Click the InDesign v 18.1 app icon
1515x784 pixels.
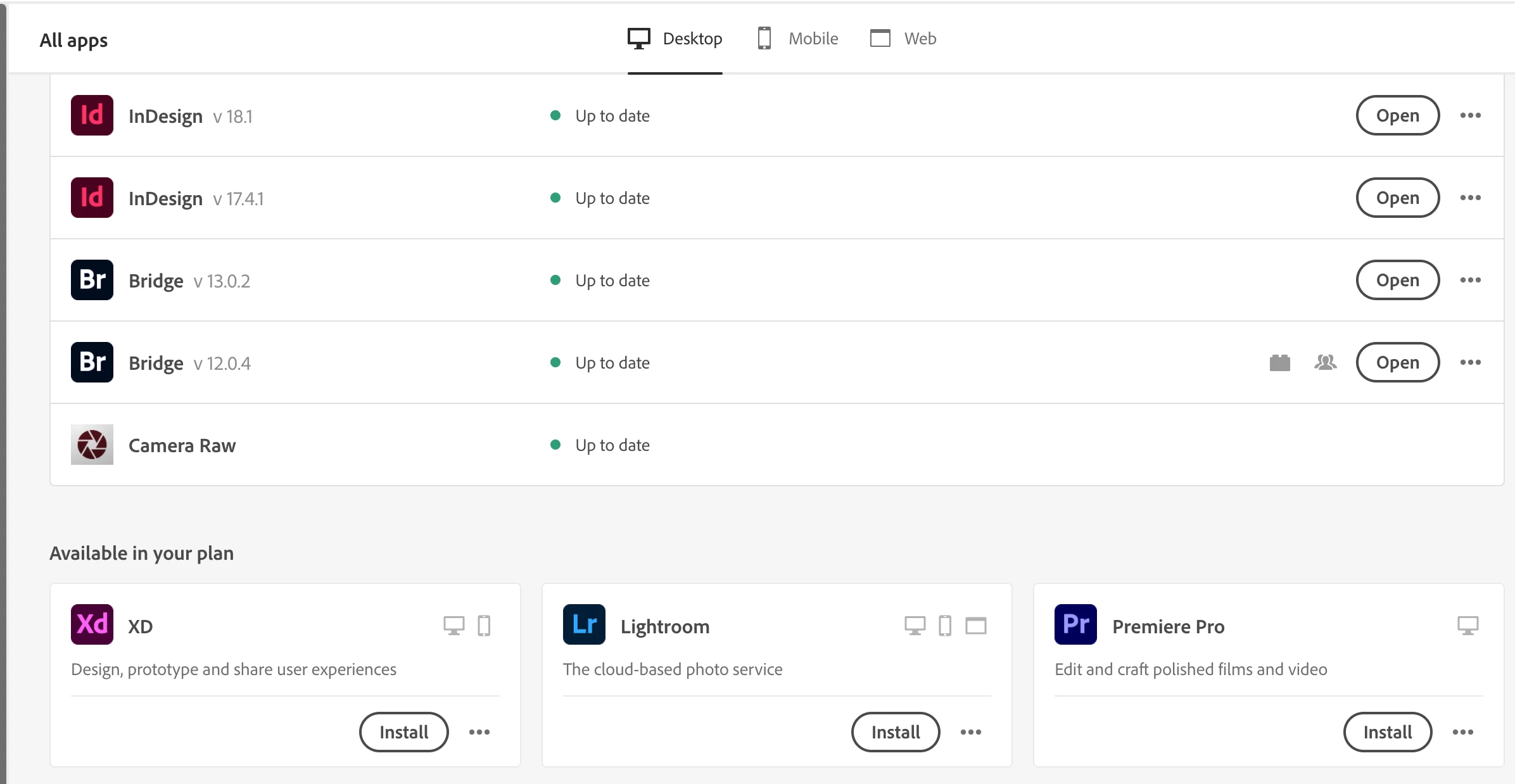(x=92, y=115)
